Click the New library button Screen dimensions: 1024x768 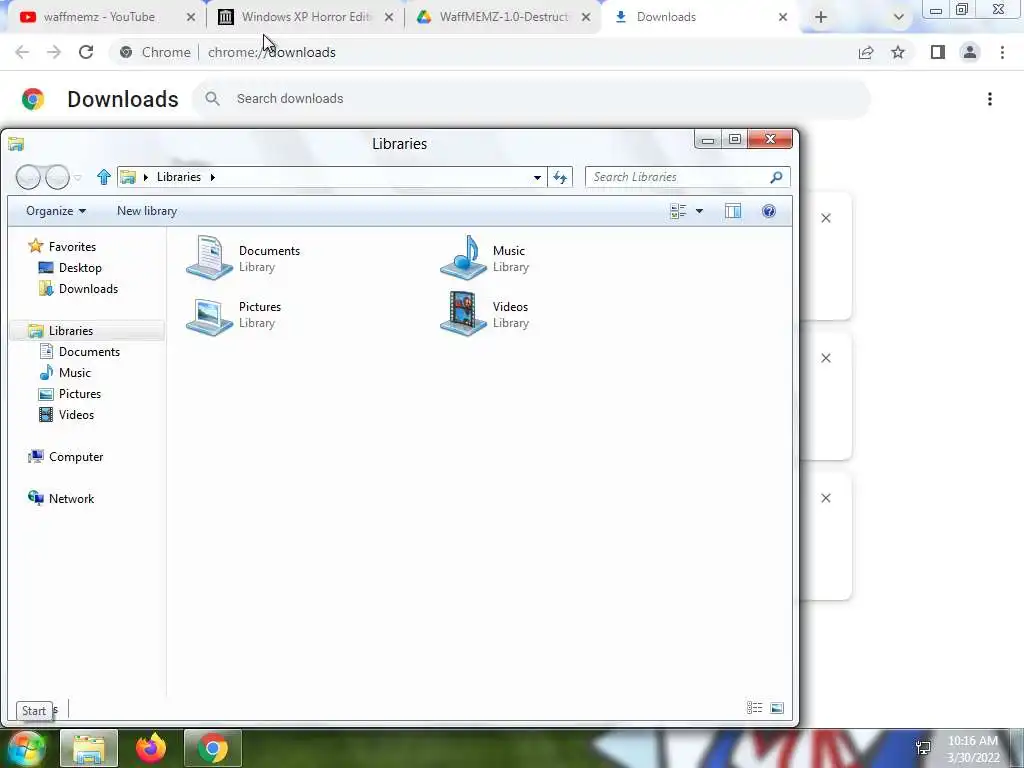click(147, 211)
